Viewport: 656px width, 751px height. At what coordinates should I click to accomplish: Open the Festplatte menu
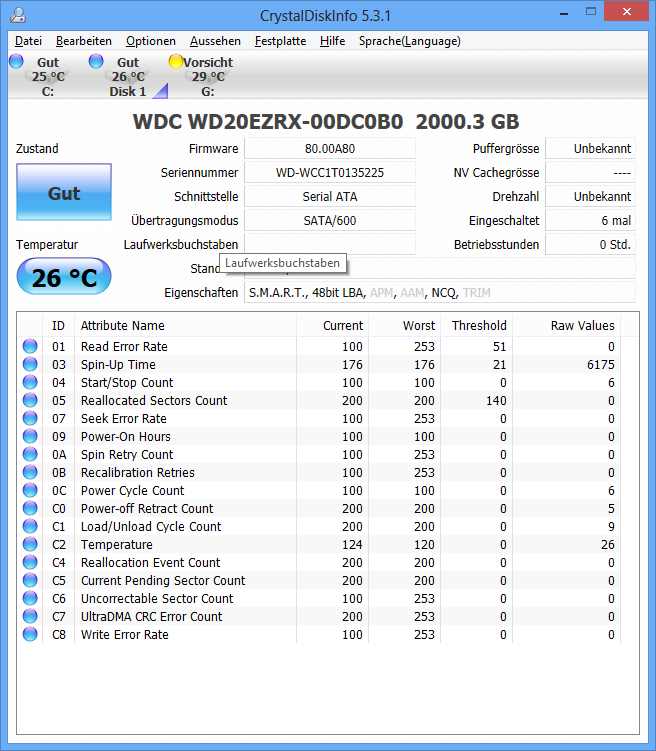click(x=280, y=41)
